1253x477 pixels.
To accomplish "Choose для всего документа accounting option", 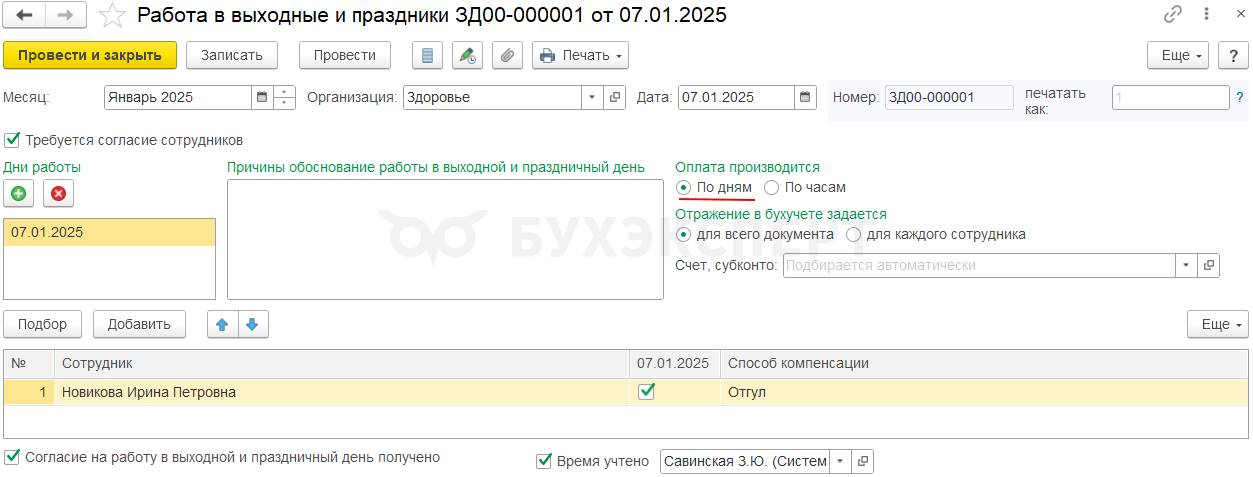I will tap(683, 234).
